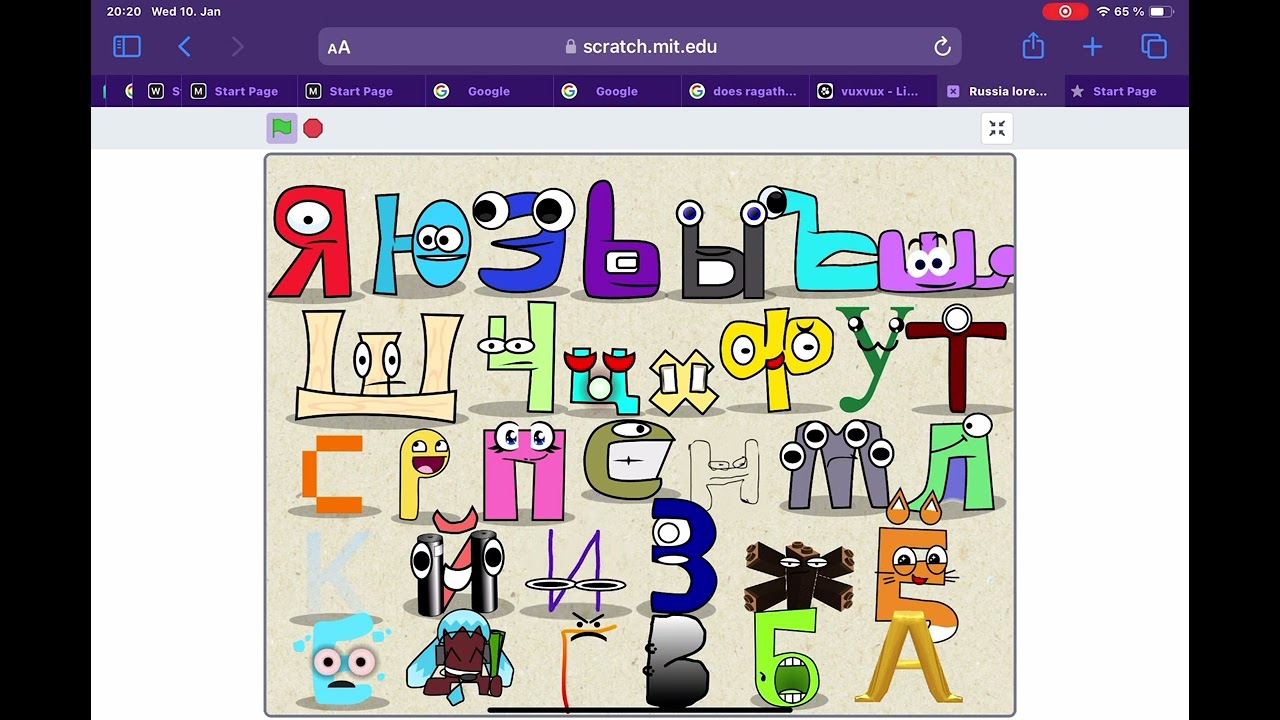Viewport: 1280px width, 720px height.
Task: Tap the blue-haired character Д sprite
Action: click(x=459, y=656)
